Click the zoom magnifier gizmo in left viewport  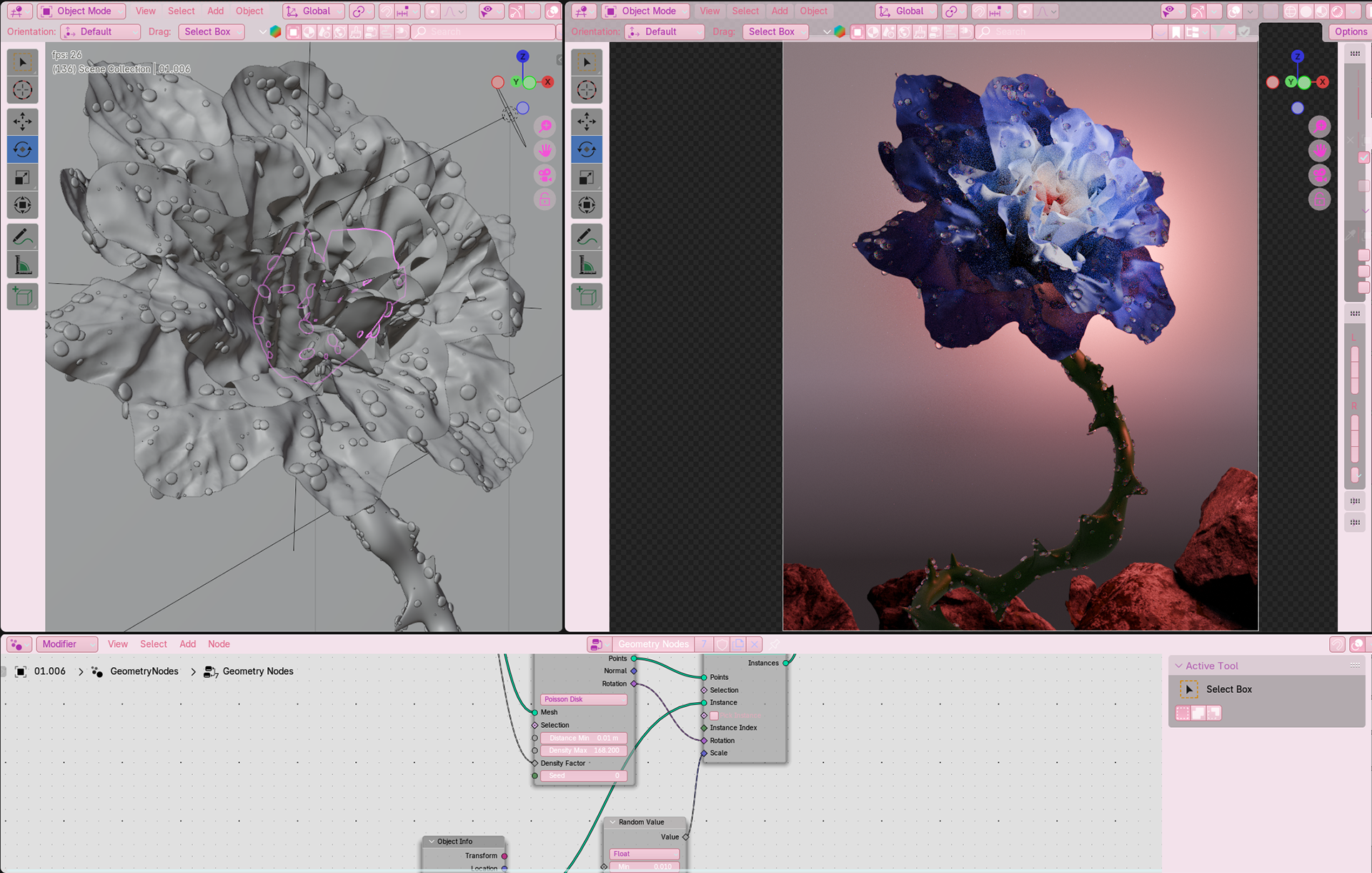click(x=545, y=127)
